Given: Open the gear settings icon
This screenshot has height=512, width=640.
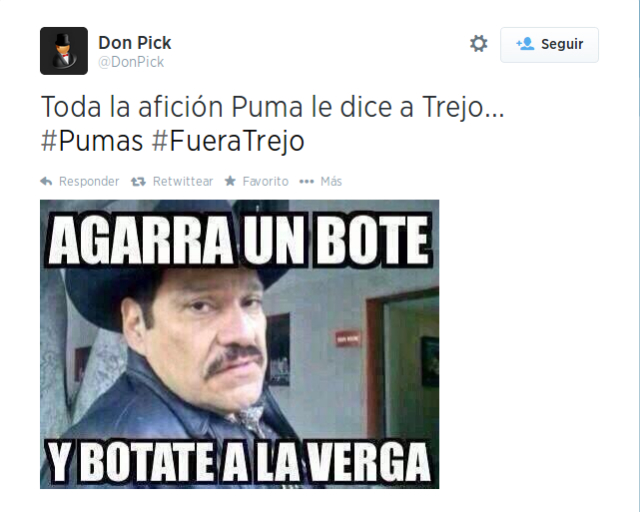Looking at the screenshot, I should coord(478,44).
